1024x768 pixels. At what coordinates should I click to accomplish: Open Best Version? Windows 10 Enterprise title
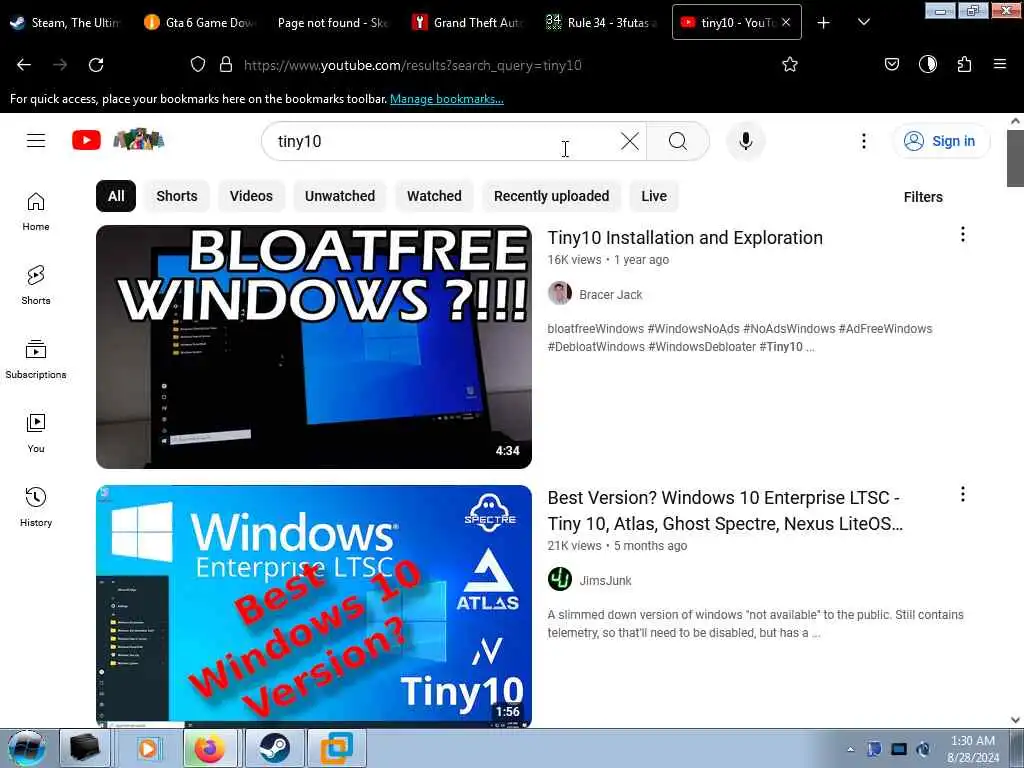(725, 511)
